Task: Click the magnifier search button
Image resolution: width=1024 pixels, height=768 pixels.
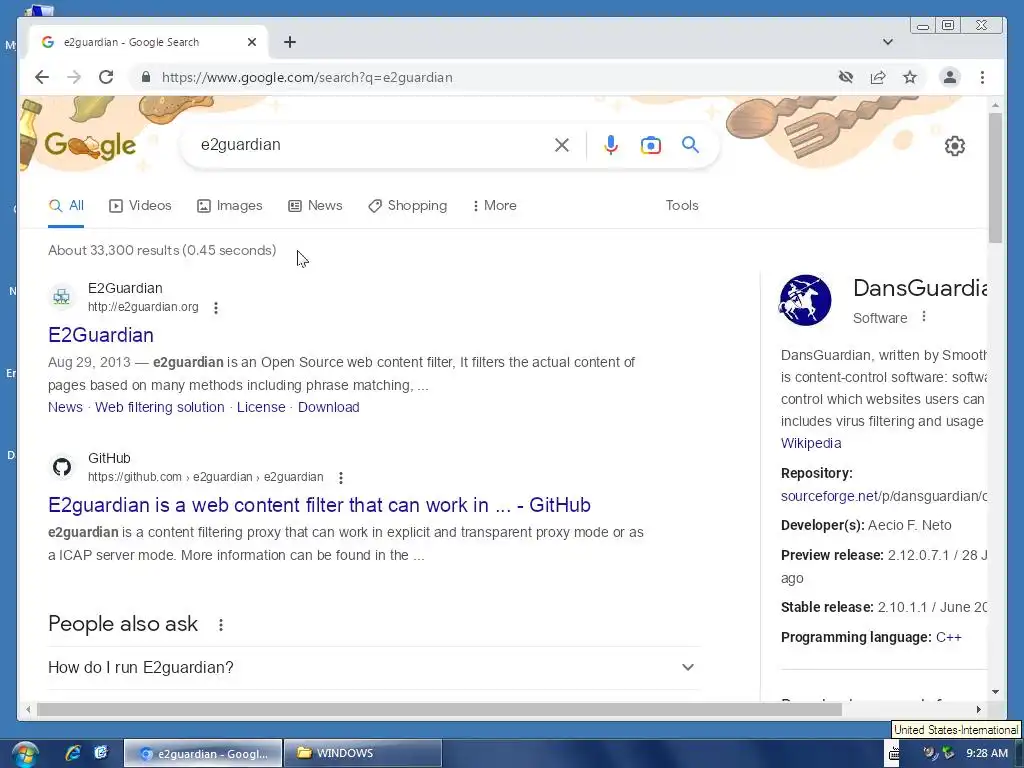Action: click(690, 144)
